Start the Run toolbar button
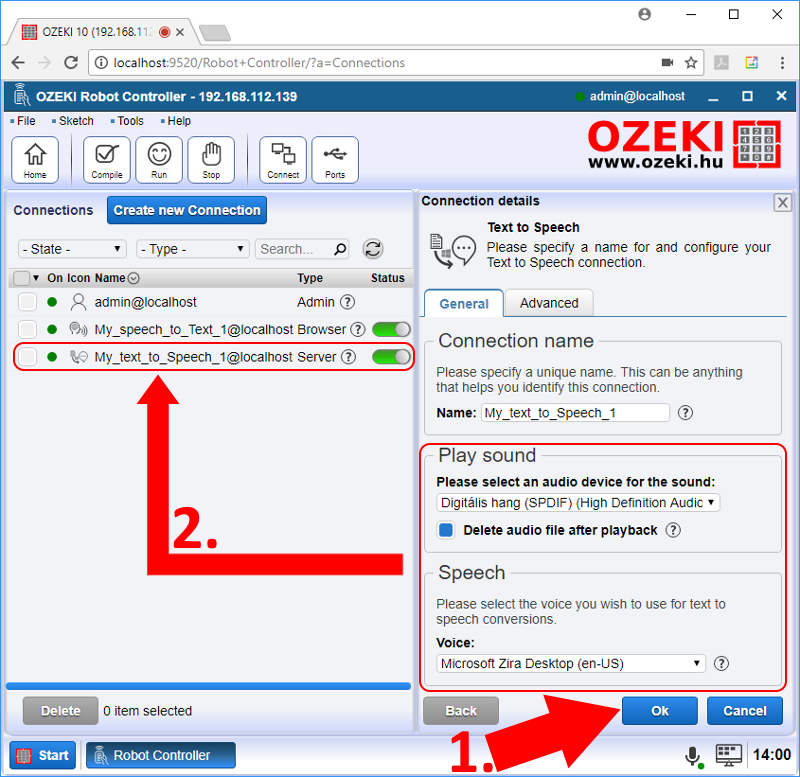The width and height of the screenshot is (800, 777). (x=159, y=160)
